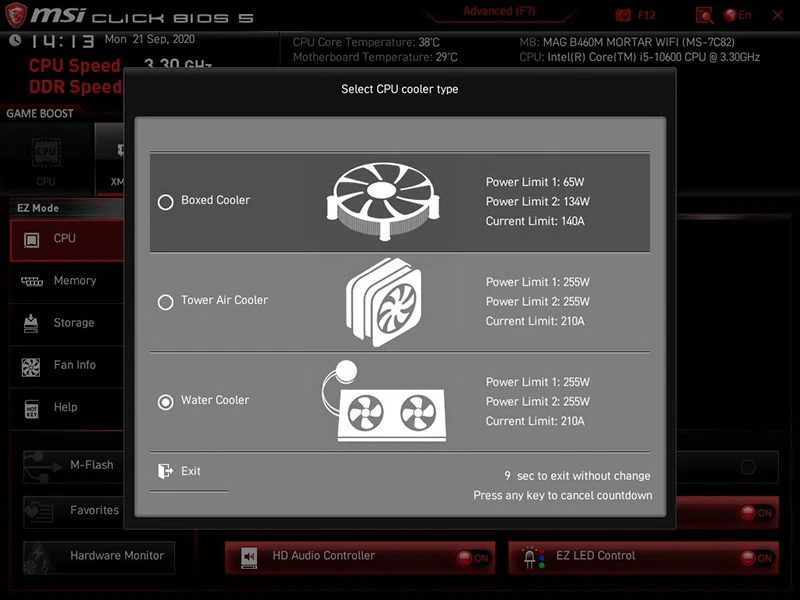Click the MB: MAG B460M MORTAR WIFI text
The image size is (800, 600).
627,42
